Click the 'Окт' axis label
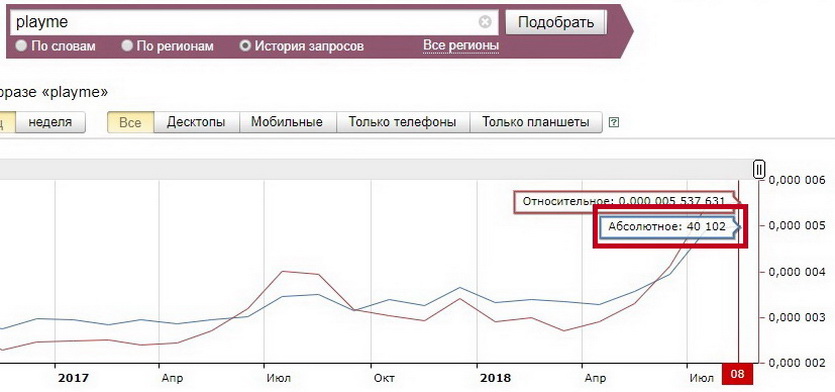835x392 pixels. [x=384, y=378]
